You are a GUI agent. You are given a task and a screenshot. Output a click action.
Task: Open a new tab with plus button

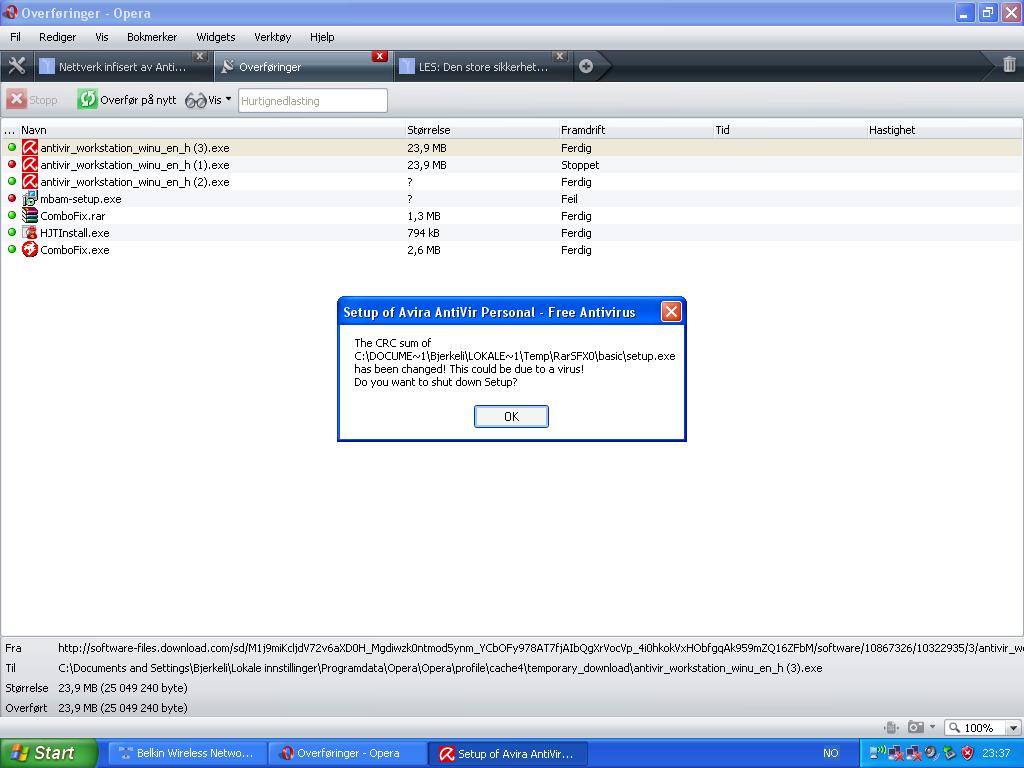pos(586,66)
